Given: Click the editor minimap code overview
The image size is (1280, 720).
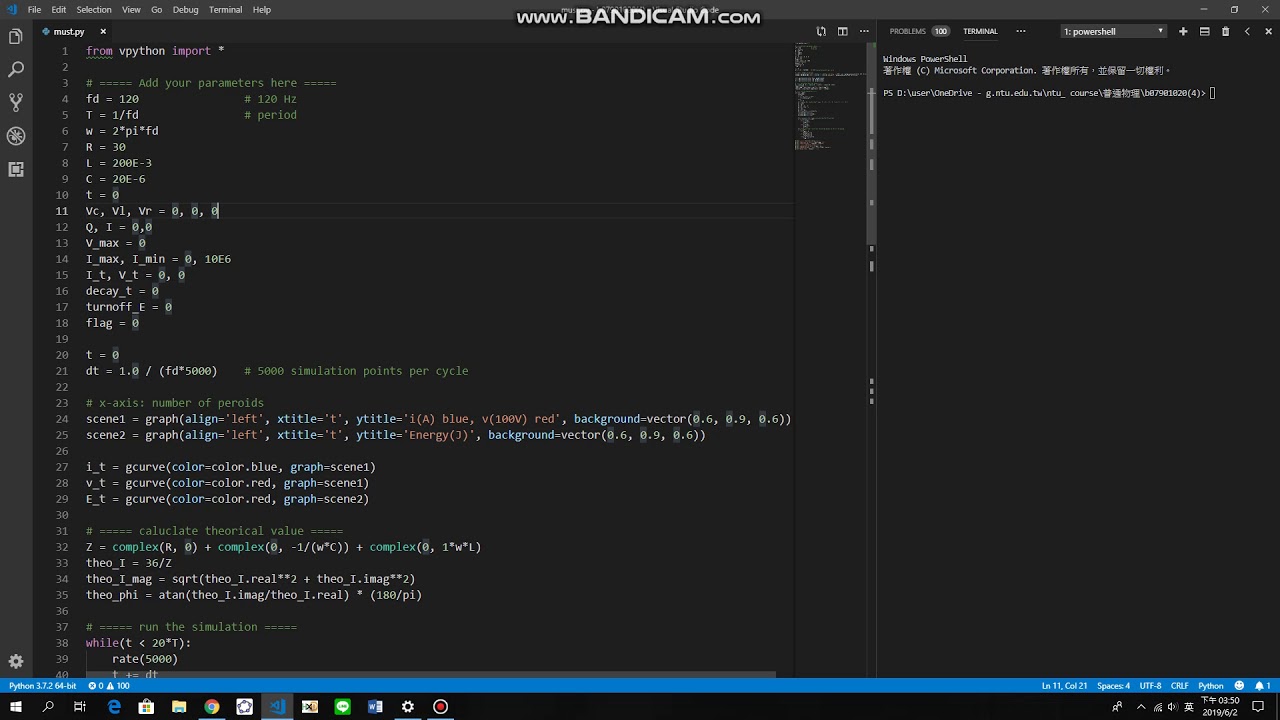Looking at the screenshot, I should point(828,96).
